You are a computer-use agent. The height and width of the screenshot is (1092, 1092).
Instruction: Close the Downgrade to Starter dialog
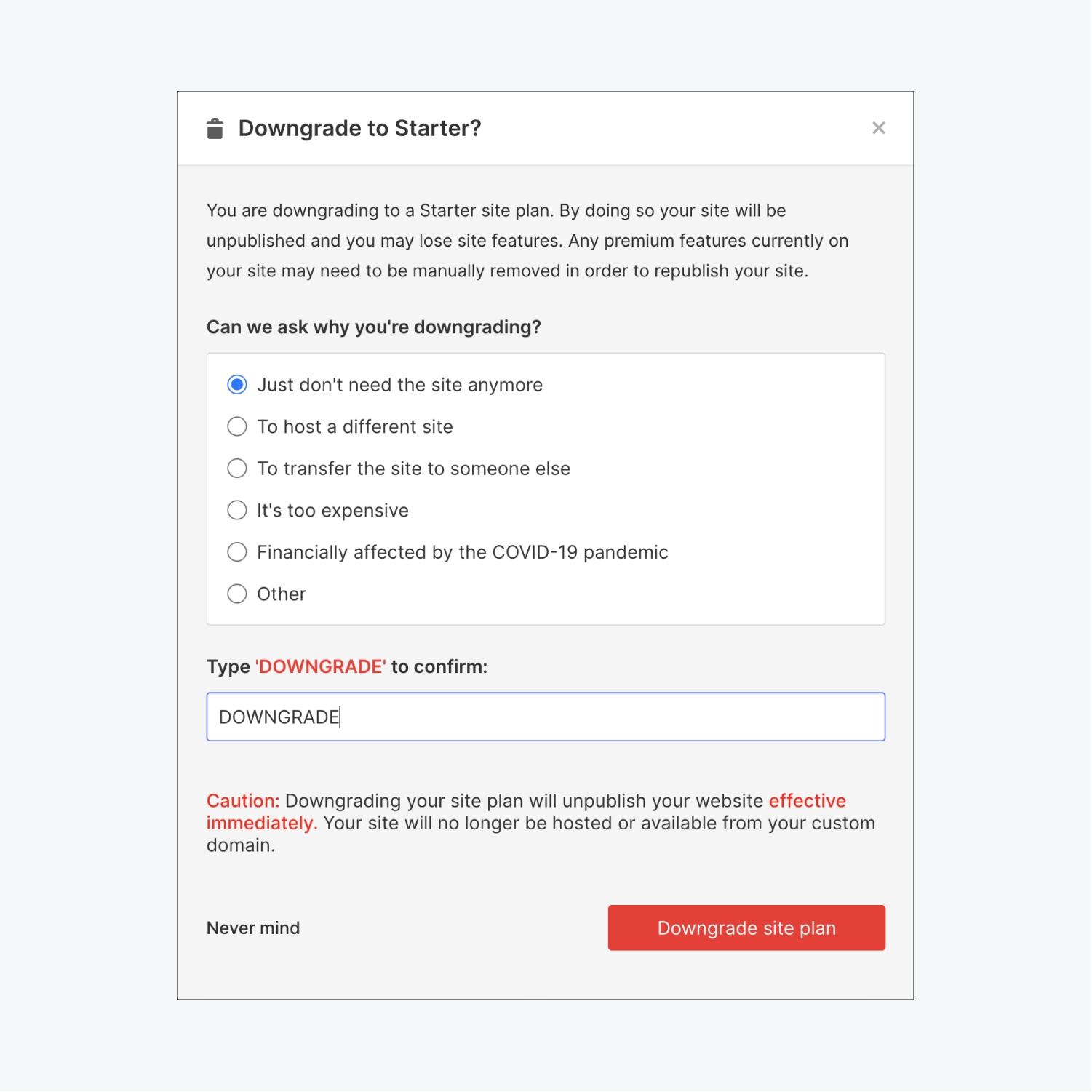click(x=878, y=128)
